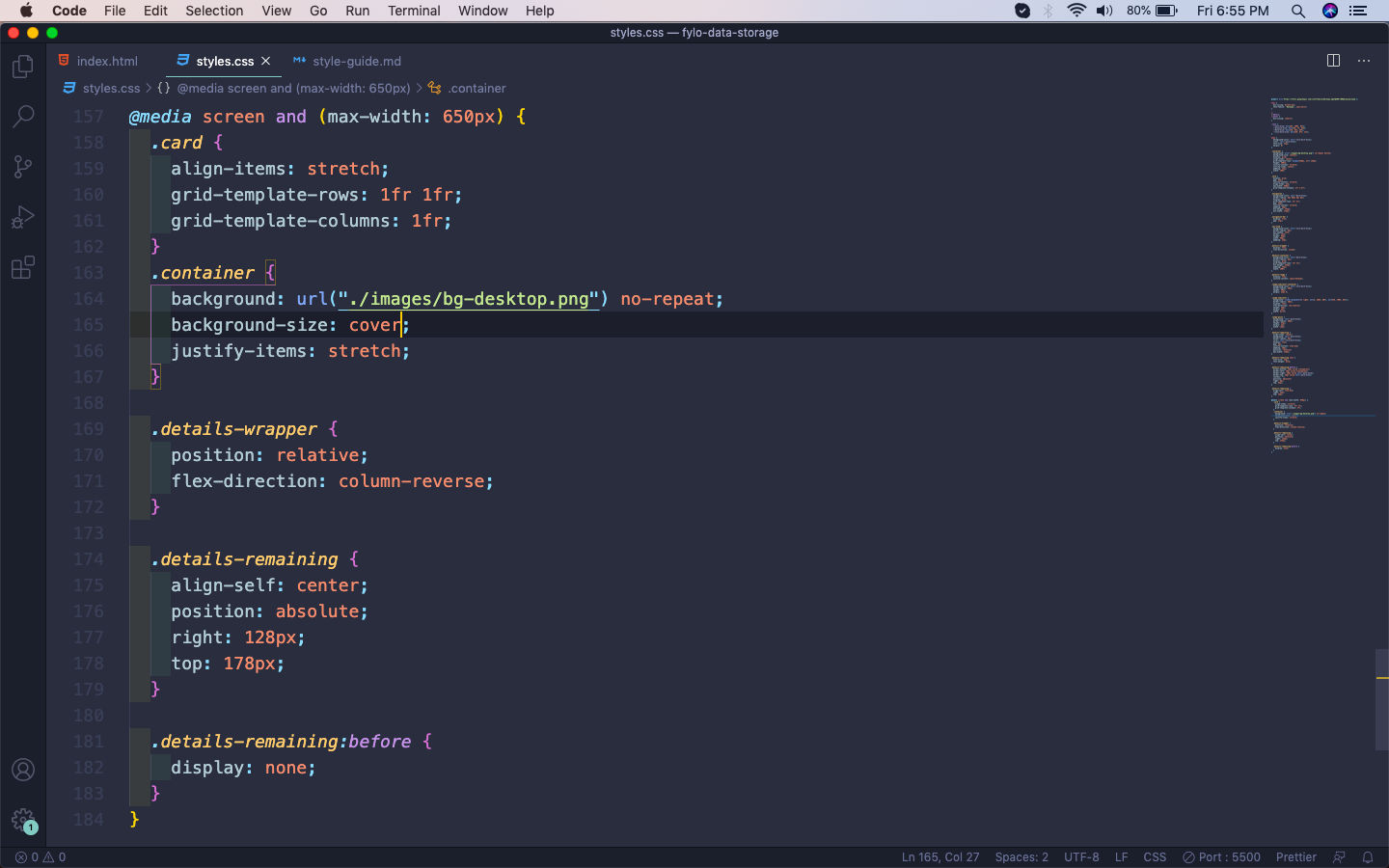Open the Go menu

point(318,11)
